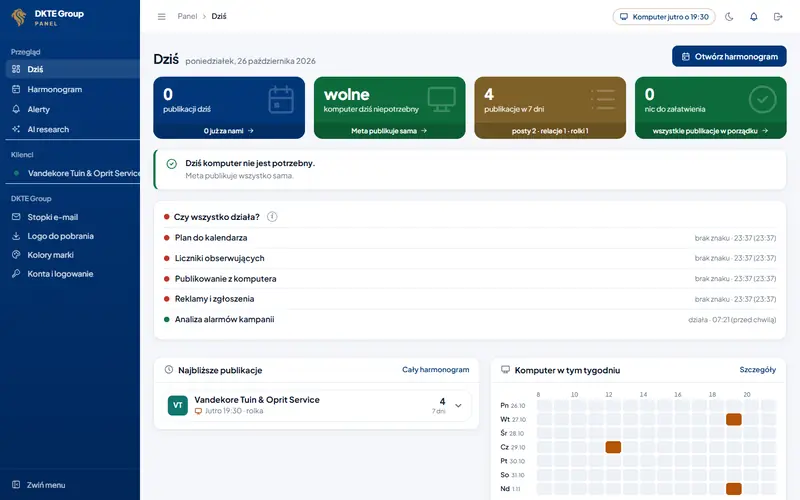Expand the Meta publikuje sama card link

(x=389, y=131)
